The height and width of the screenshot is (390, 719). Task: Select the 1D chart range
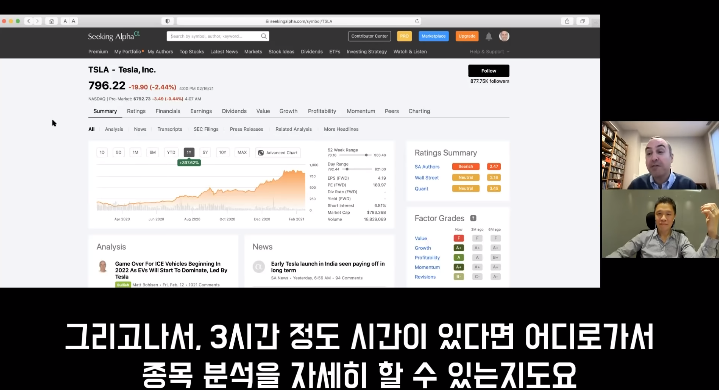pyautogui.click(x=102, y=153)
